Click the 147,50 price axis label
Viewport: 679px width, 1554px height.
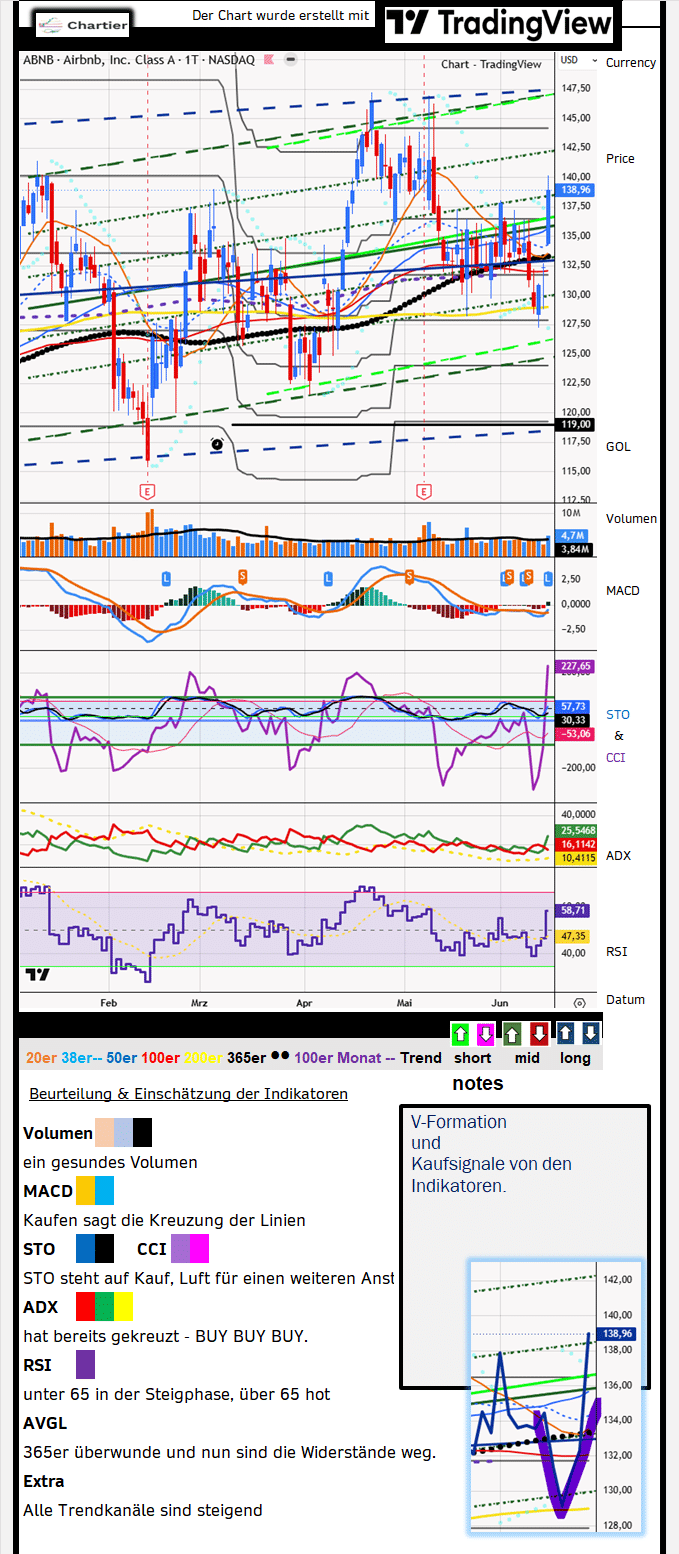[577, 88]
